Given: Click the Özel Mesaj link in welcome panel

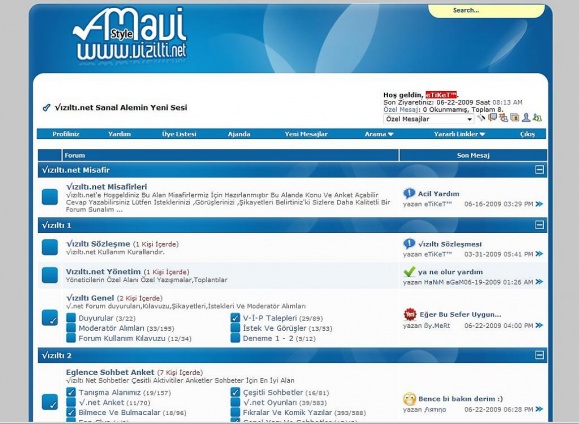Looking at the screenshot, I should coord(401,109).
